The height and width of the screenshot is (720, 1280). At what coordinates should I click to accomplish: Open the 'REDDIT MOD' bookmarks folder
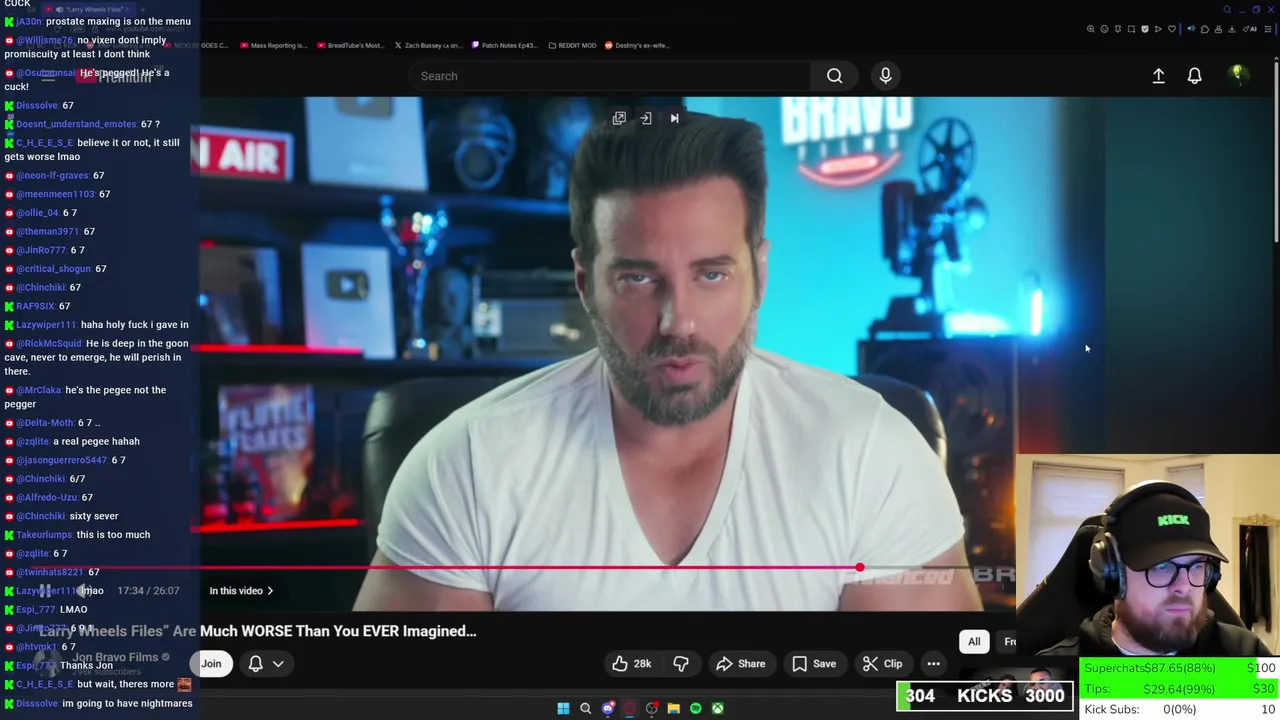(x=572, y=45)
